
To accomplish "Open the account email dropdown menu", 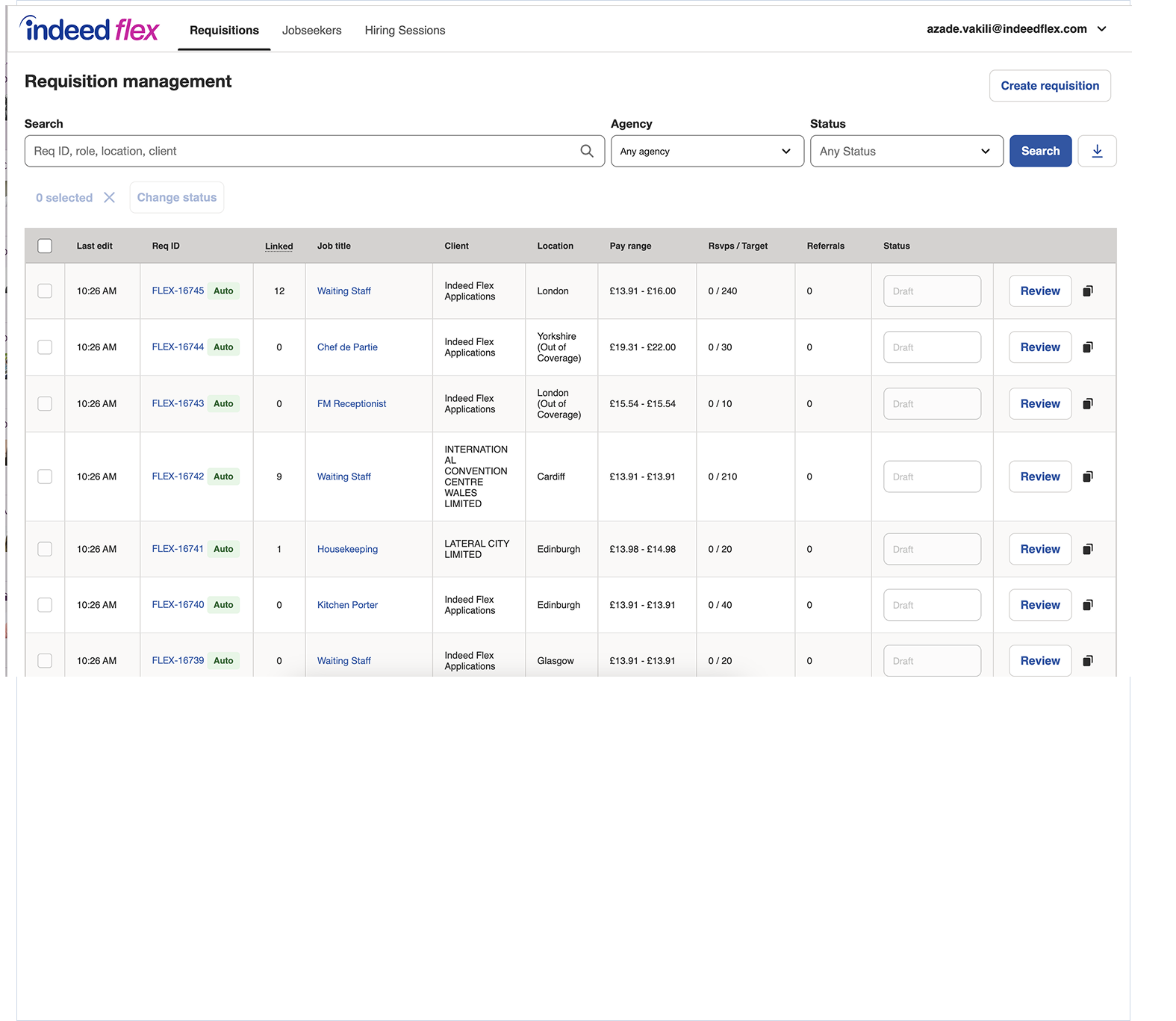I will coord(1016,29).
